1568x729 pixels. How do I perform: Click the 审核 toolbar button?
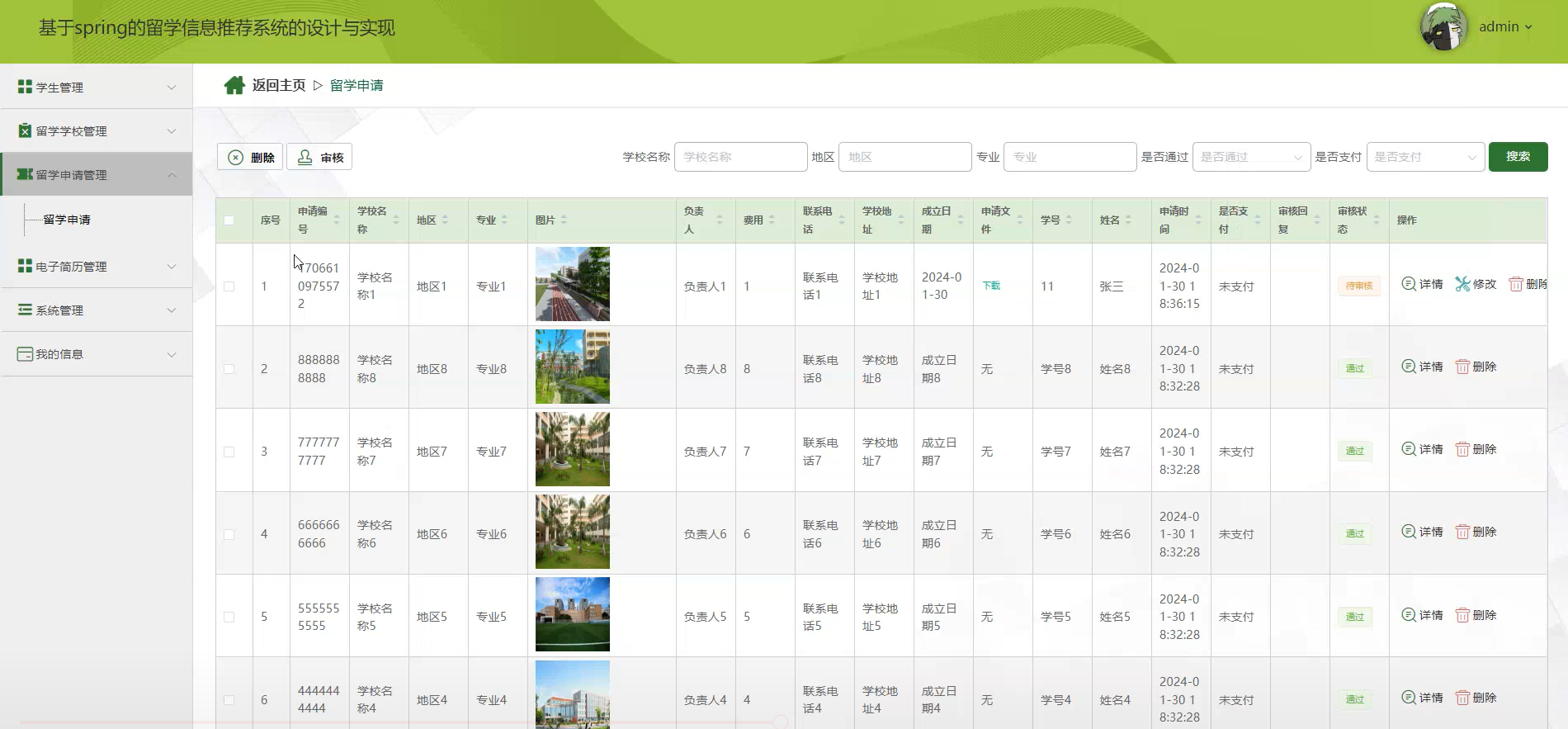(x=319, y=157)
